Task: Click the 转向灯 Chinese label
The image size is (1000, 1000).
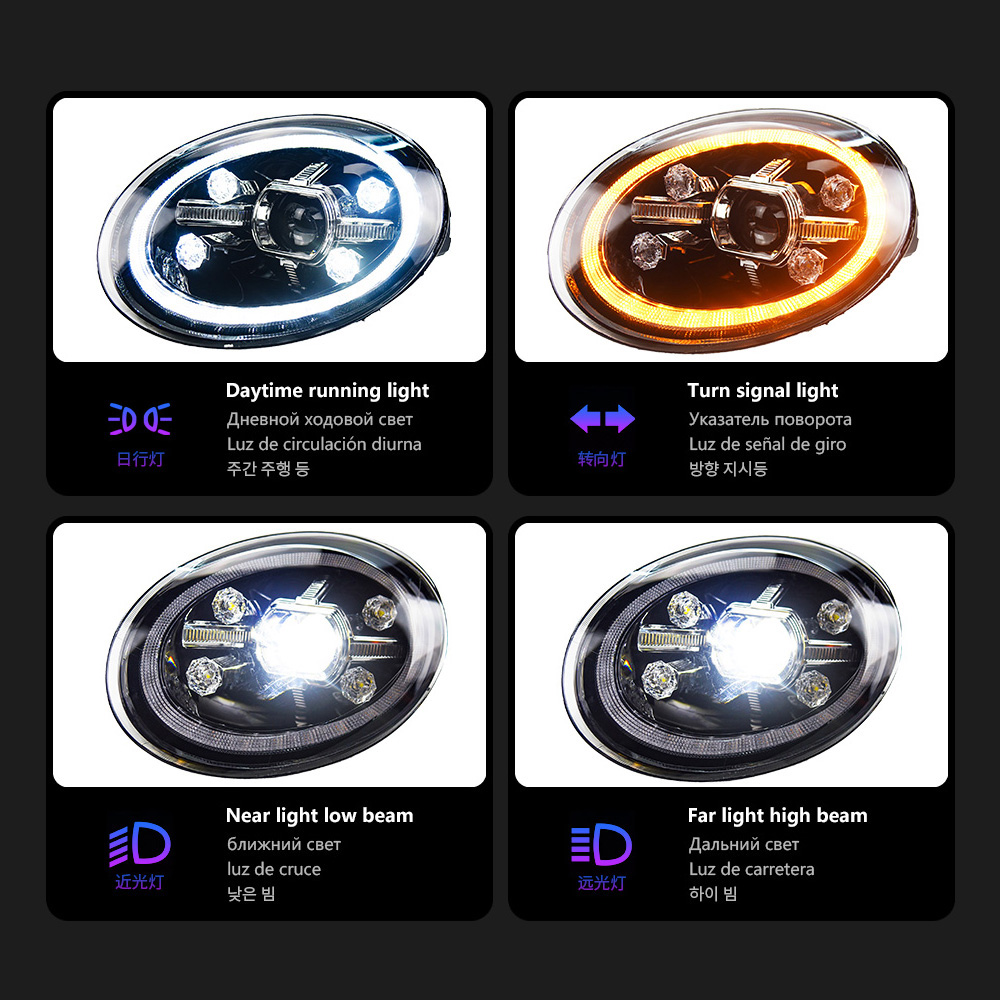Action: coord(601,459)
